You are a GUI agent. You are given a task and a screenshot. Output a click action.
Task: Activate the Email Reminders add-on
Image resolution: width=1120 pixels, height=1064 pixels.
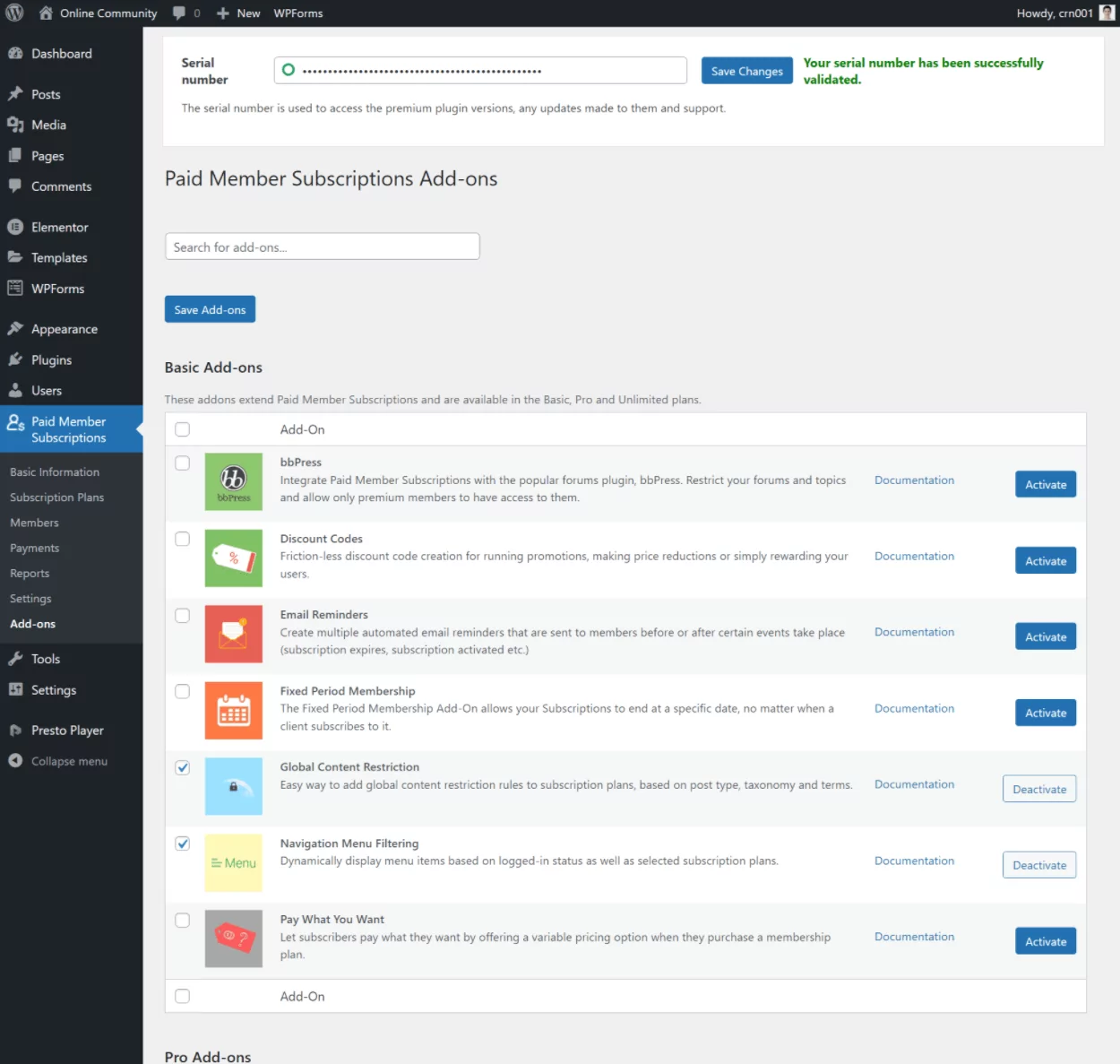click(1046, 636)
